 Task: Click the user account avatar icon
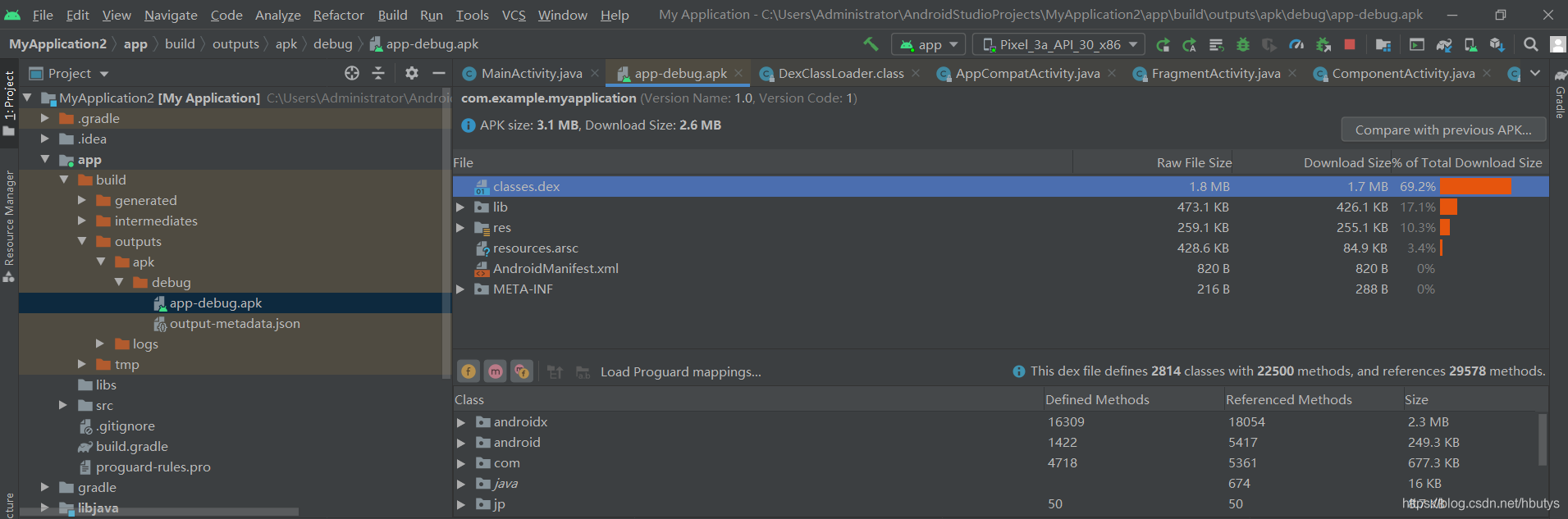point(1557,44)
